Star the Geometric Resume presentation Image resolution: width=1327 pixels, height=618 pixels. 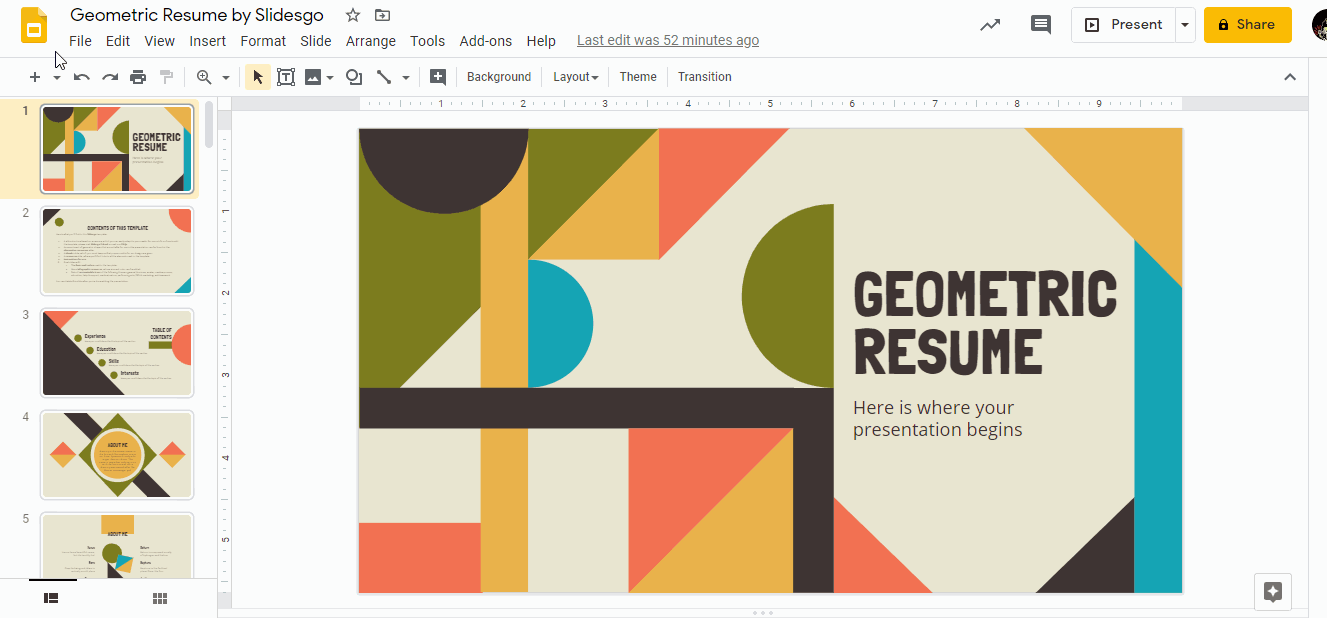[x=351, y=15]
